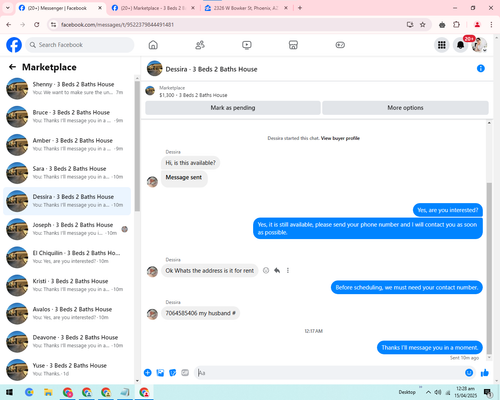
Task: Click the 'Hi, is this available?' message
Action: click(x=190, y=163)
